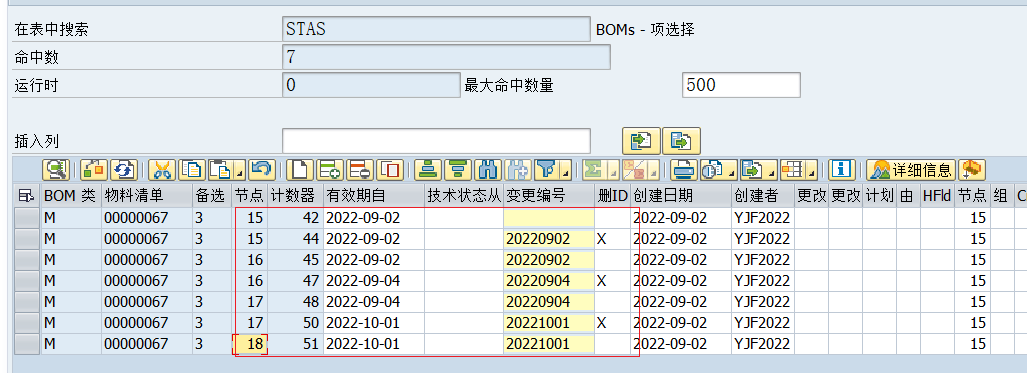Select the row with counter 47
This screenshot has height=373, width=1027.
[27, 281]
